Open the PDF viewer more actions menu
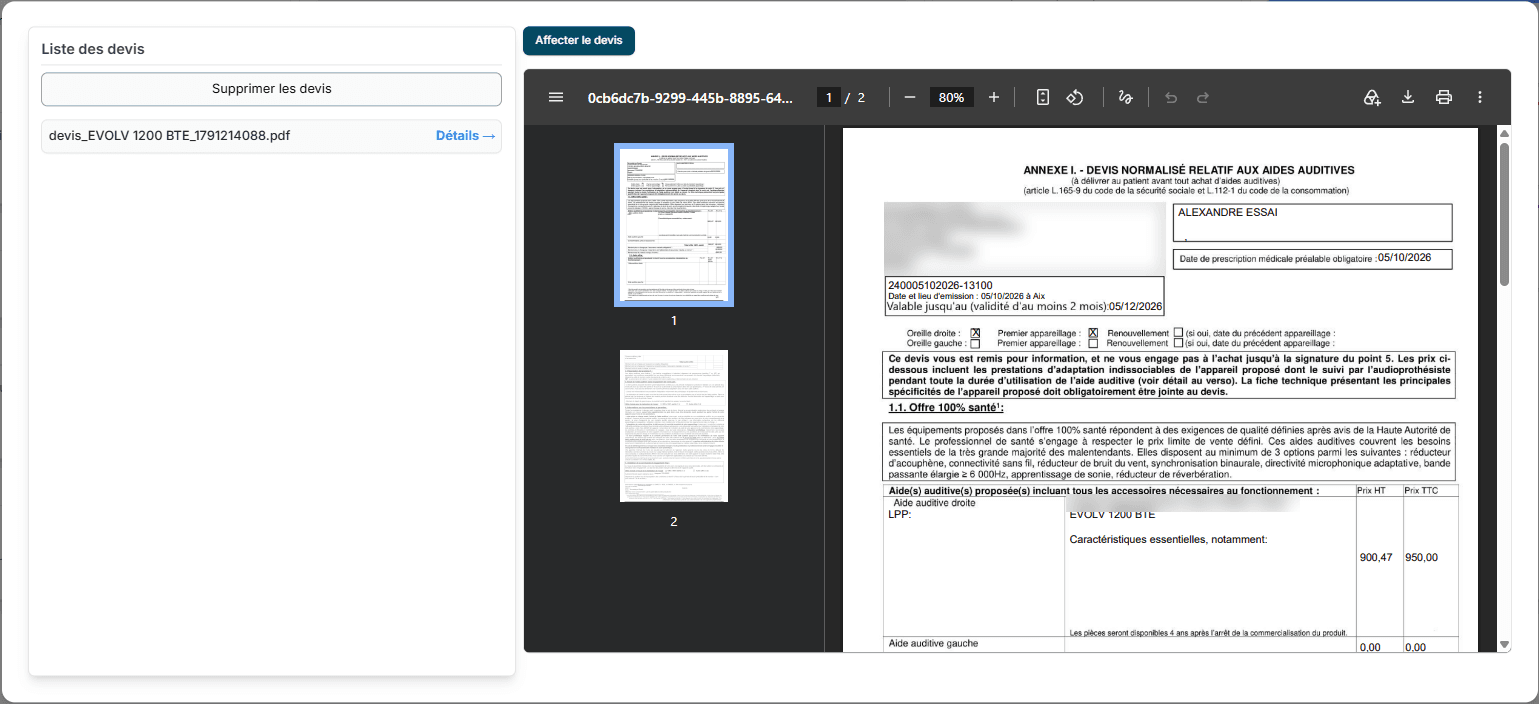1539x704 pixels. tap(1480, 97)
